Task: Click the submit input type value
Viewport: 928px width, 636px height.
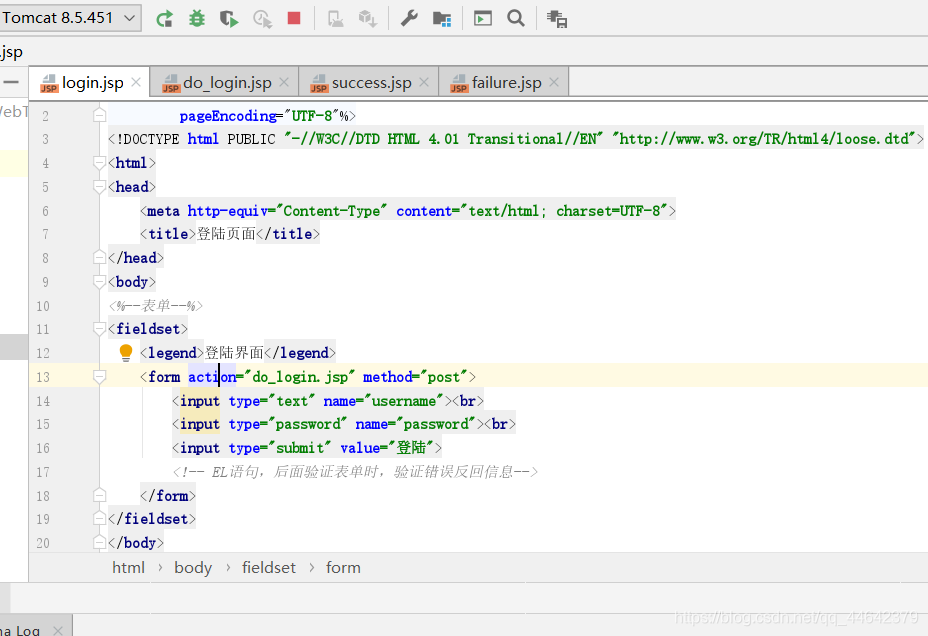Action: pyautogui.click(x=300, y=448)
